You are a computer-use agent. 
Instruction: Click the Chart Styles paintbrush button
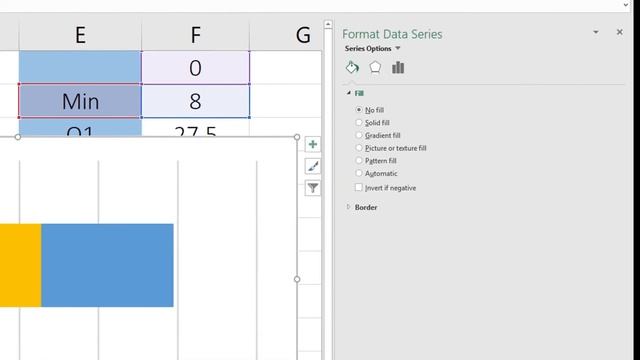click(313, 166)
